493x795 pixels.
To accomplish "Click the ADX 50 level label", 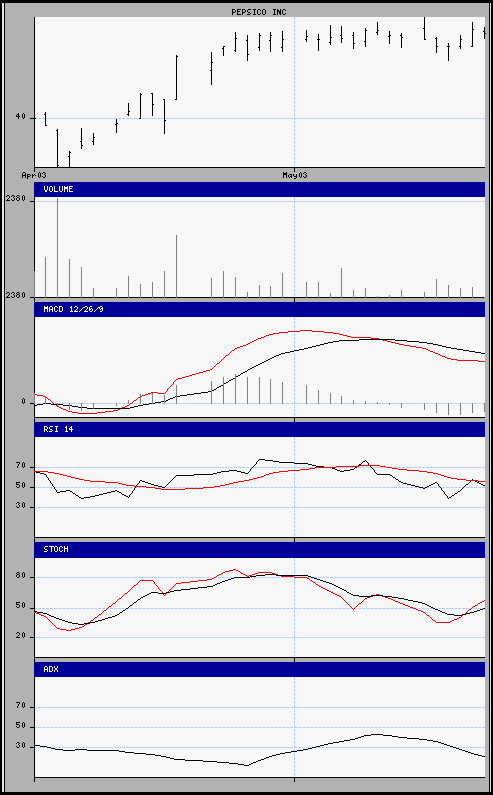I will pyautogui.click(x=20, y=726).
